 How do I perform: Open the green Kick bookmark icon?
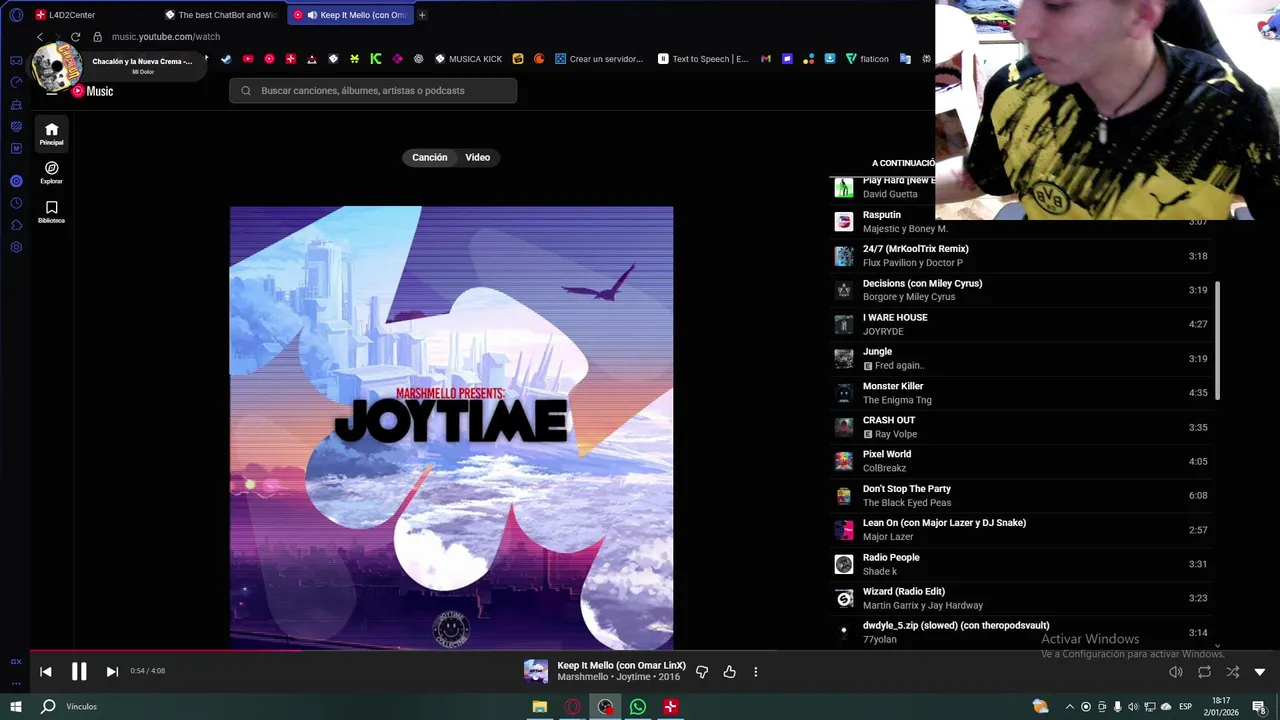point(376,59)
